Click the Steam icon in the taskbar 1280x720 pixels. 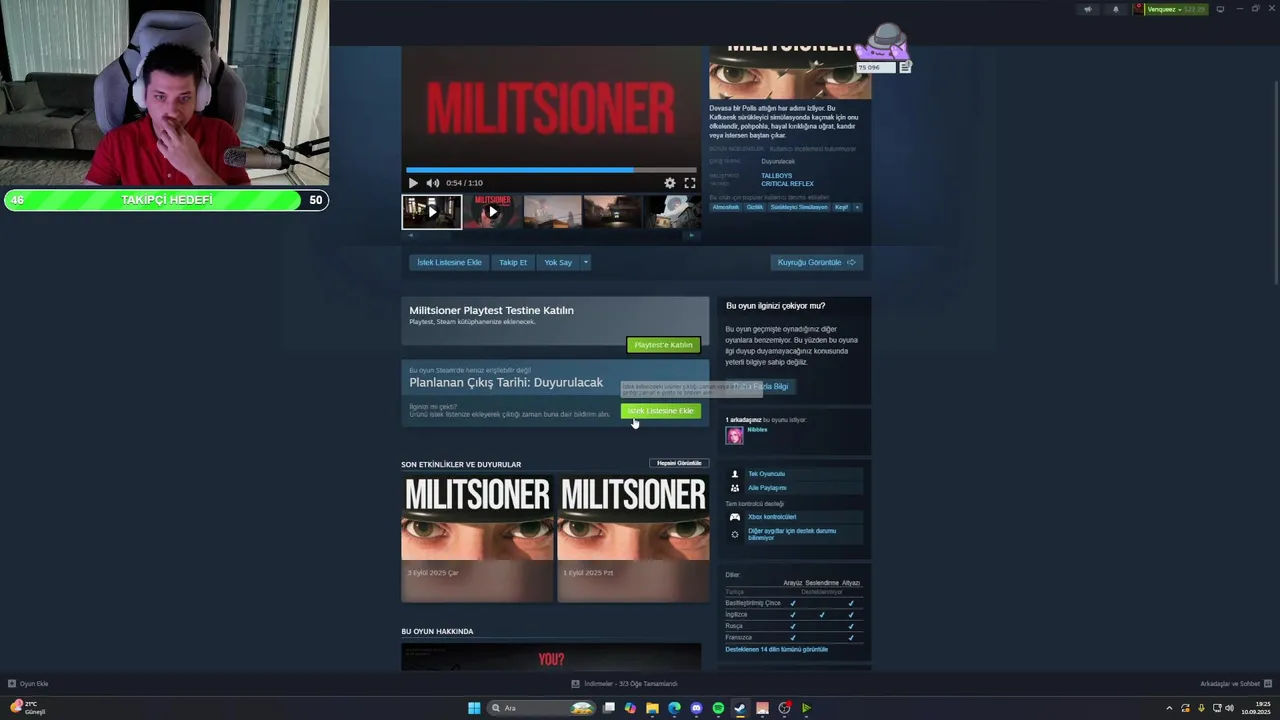(x=740, y=708)
